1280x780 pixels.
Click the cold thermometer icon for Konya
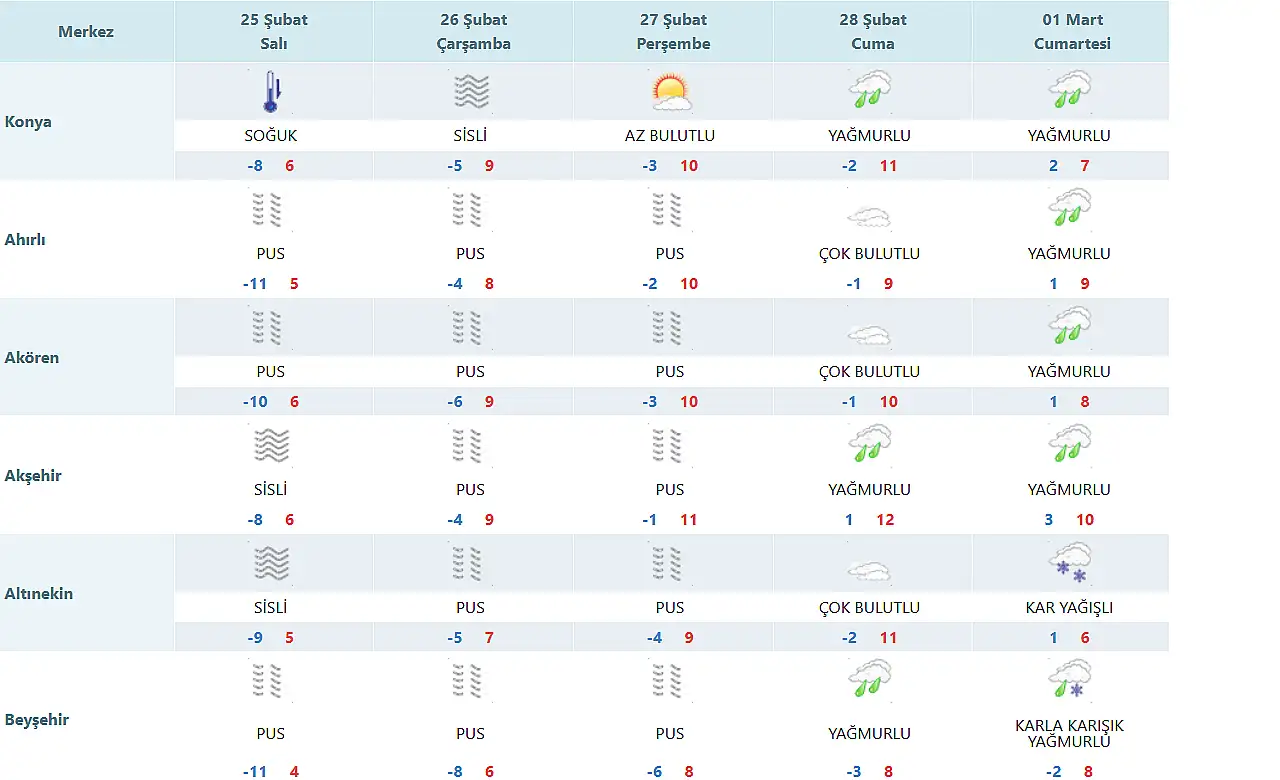(x=271, y=92)
